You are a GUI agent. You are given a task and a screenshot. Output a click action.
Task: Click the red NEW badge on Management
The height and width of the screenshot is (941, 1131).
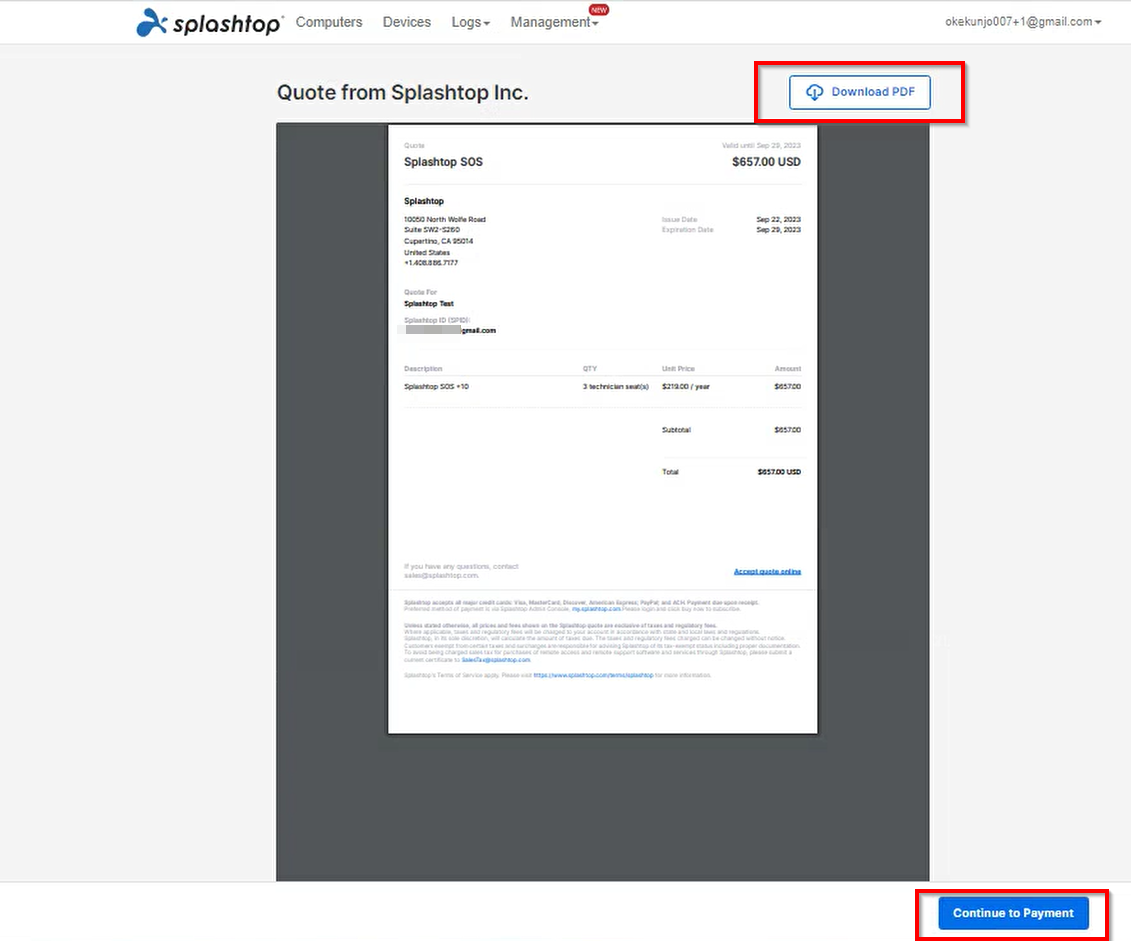pyautogui.click(x=599, y=9)
